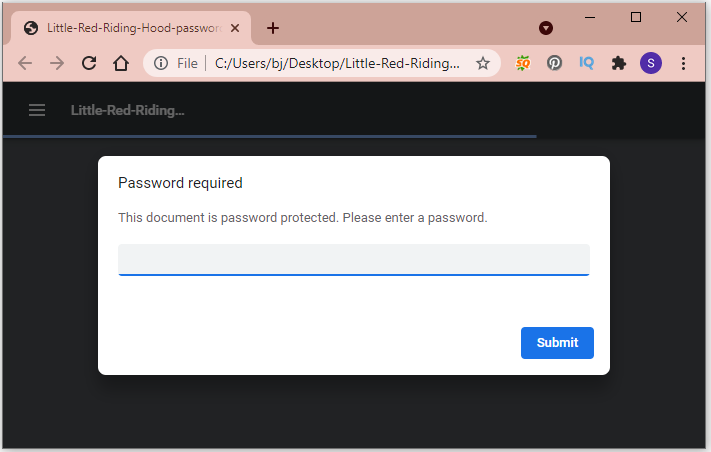Open Chrome's three-dot menu
The width and height of the screenshot is (711, 452).
coord(683,63)
